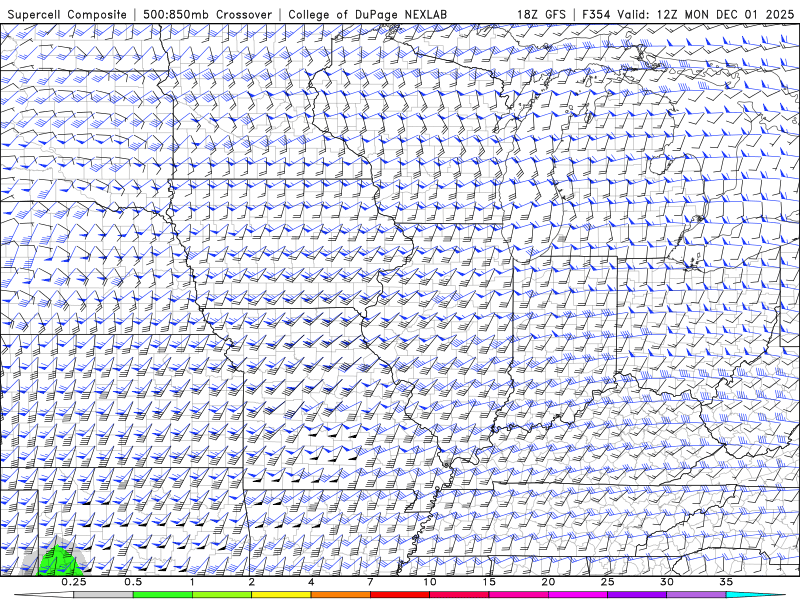Click the light purple segment between 30 and 35
This screenshot has height=600, width=800.
pyautogui.click(x=696, y=595)
